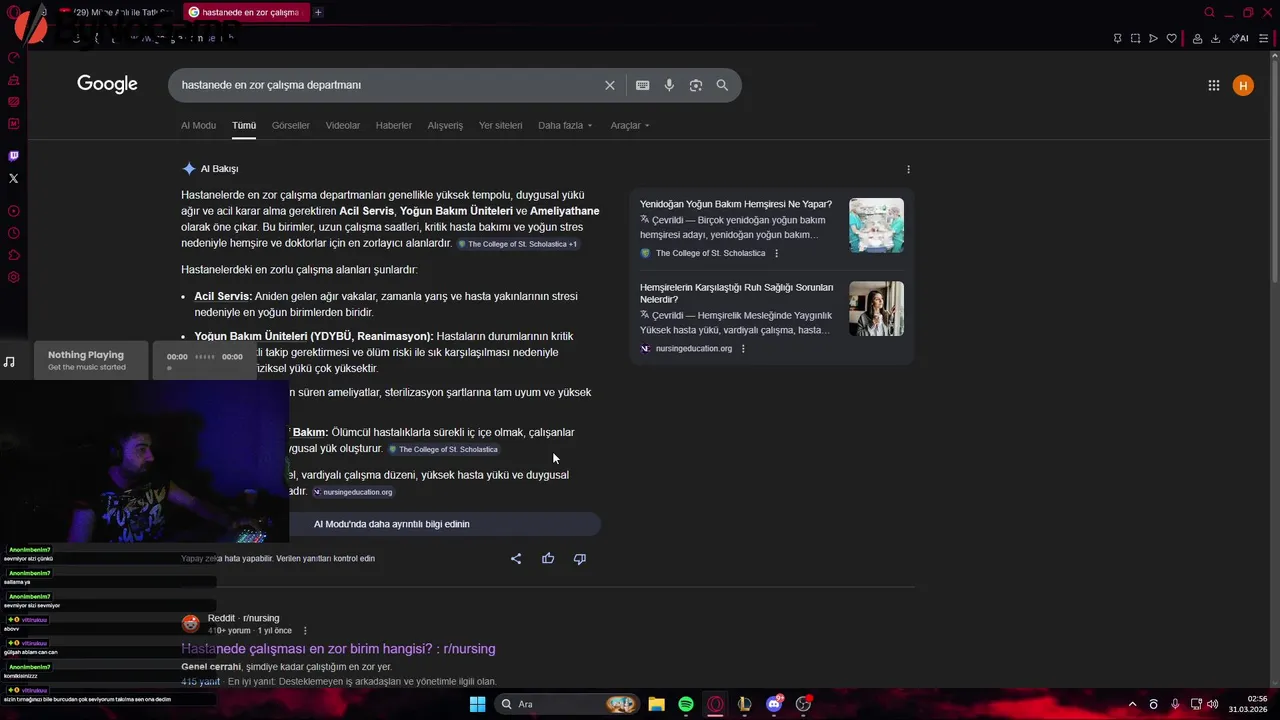Open the newborn ICU article thumbnail

click(x=876, y=225)
